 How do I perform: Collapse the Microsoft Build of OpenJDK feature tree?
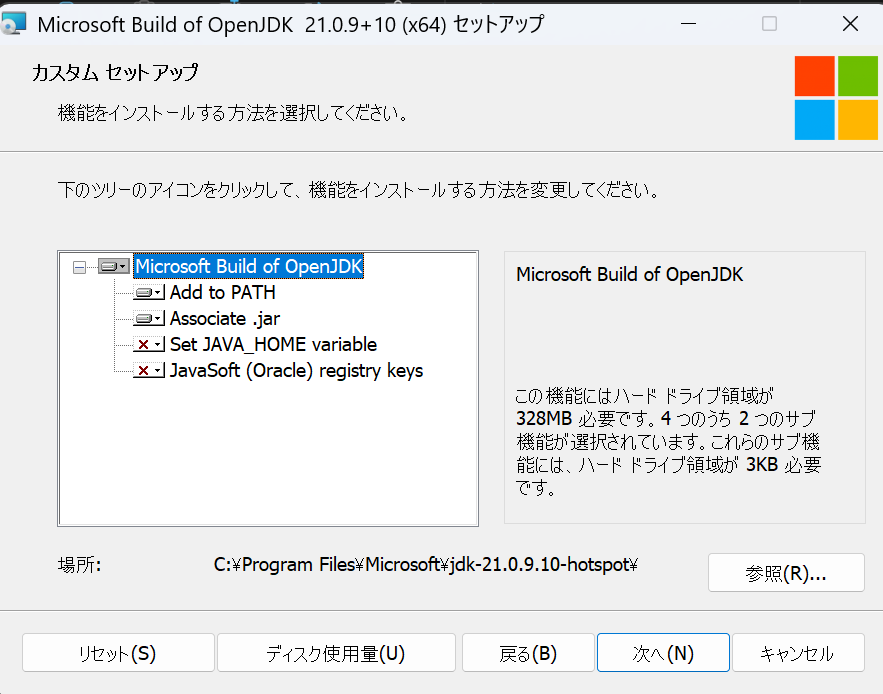click(x=80, y=267)
